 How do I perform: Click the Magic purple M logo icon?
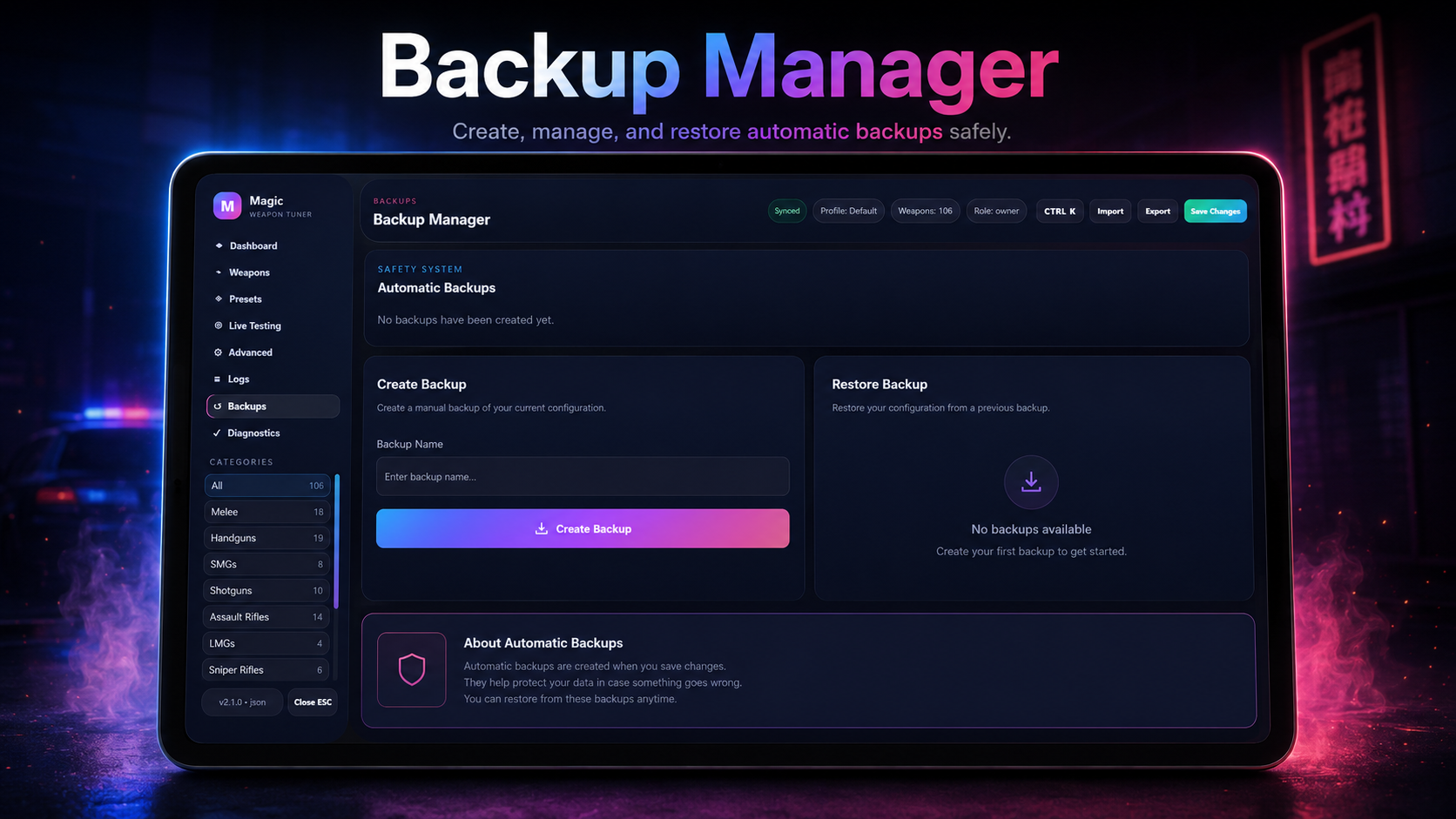(227, 206)
